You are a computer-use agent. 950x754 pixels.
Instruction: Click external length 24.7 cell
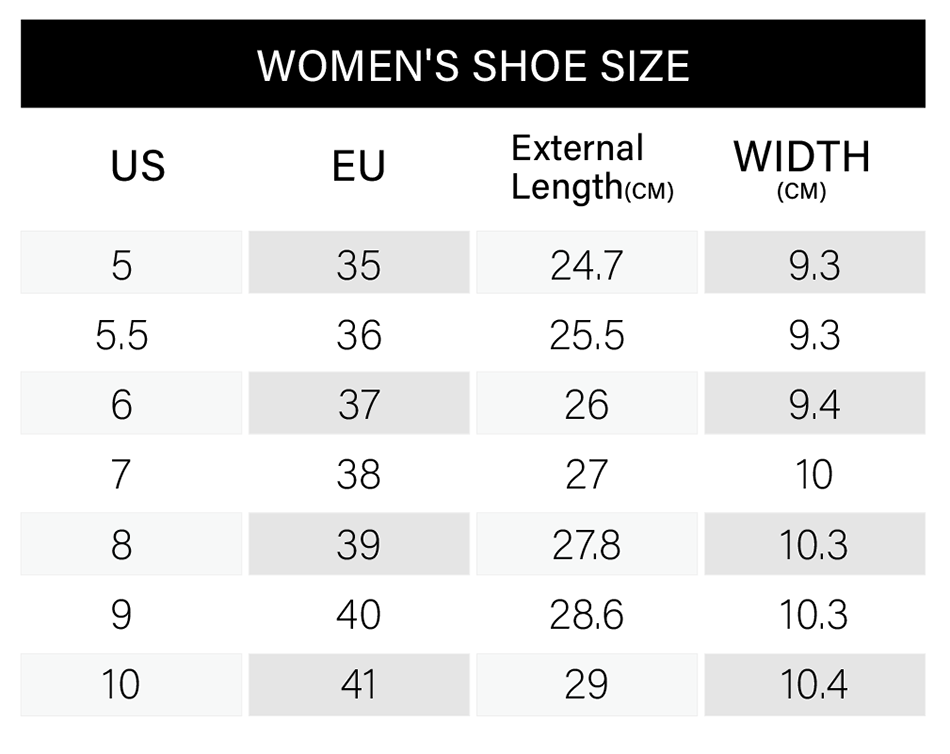tap(586, 262)
